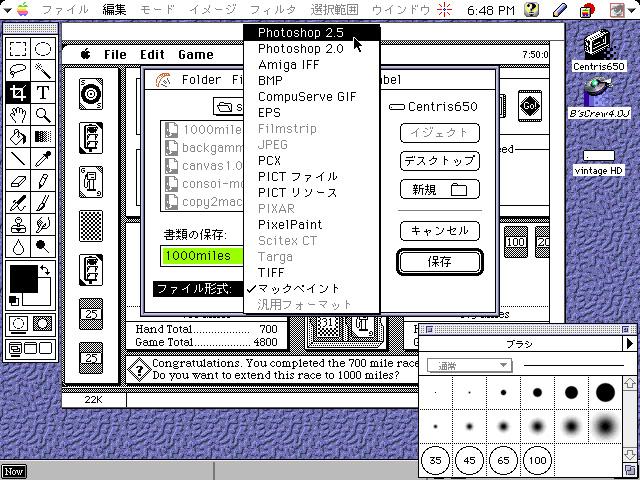Viewport: 640px width, 480px height.
Task: Click the Now button in bottom-left corner
Action: pyautogui.click(x=13, y=472)
